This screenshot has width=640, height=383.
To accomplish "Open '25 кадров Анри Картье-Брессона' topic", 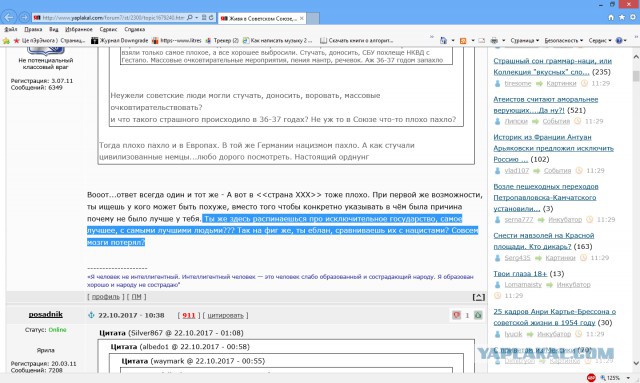I will click(554, 317).
